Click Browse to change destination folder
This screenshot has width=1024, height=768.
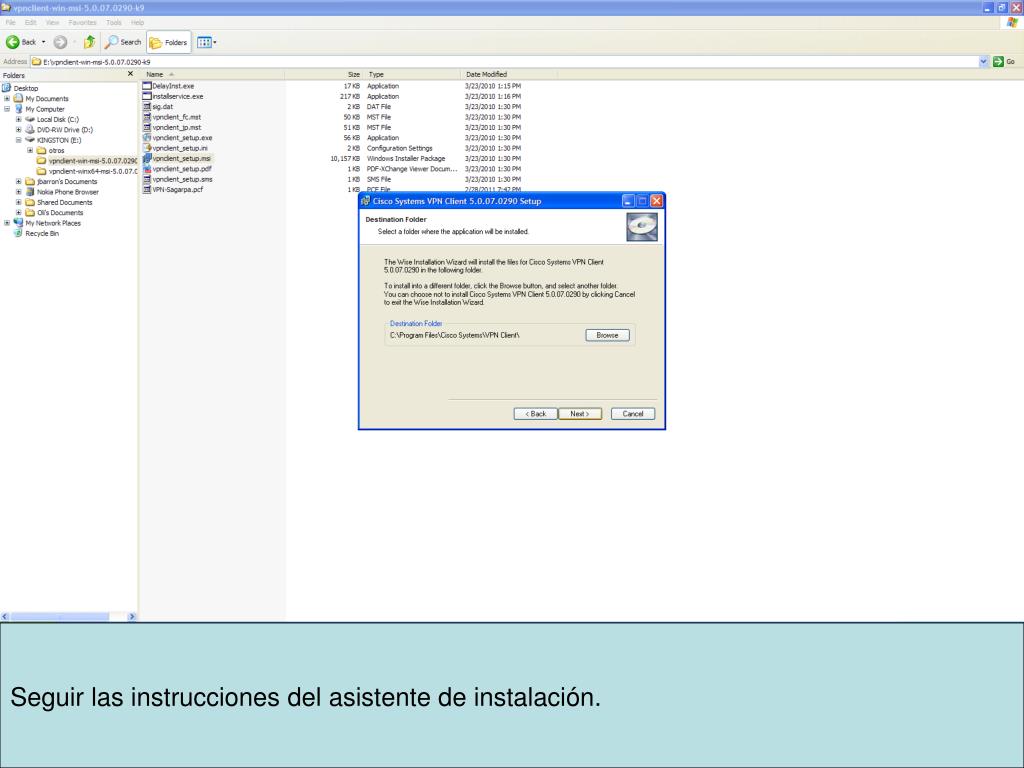607,336
